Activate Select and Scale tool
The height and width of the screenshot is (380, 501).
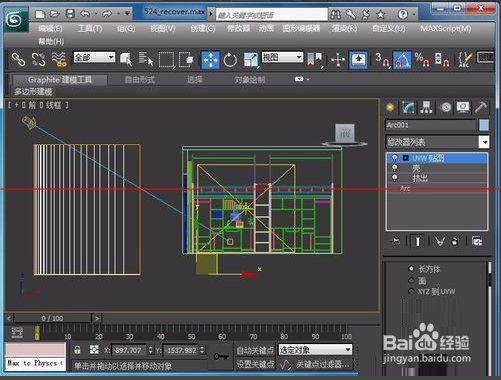coord(251,60)
